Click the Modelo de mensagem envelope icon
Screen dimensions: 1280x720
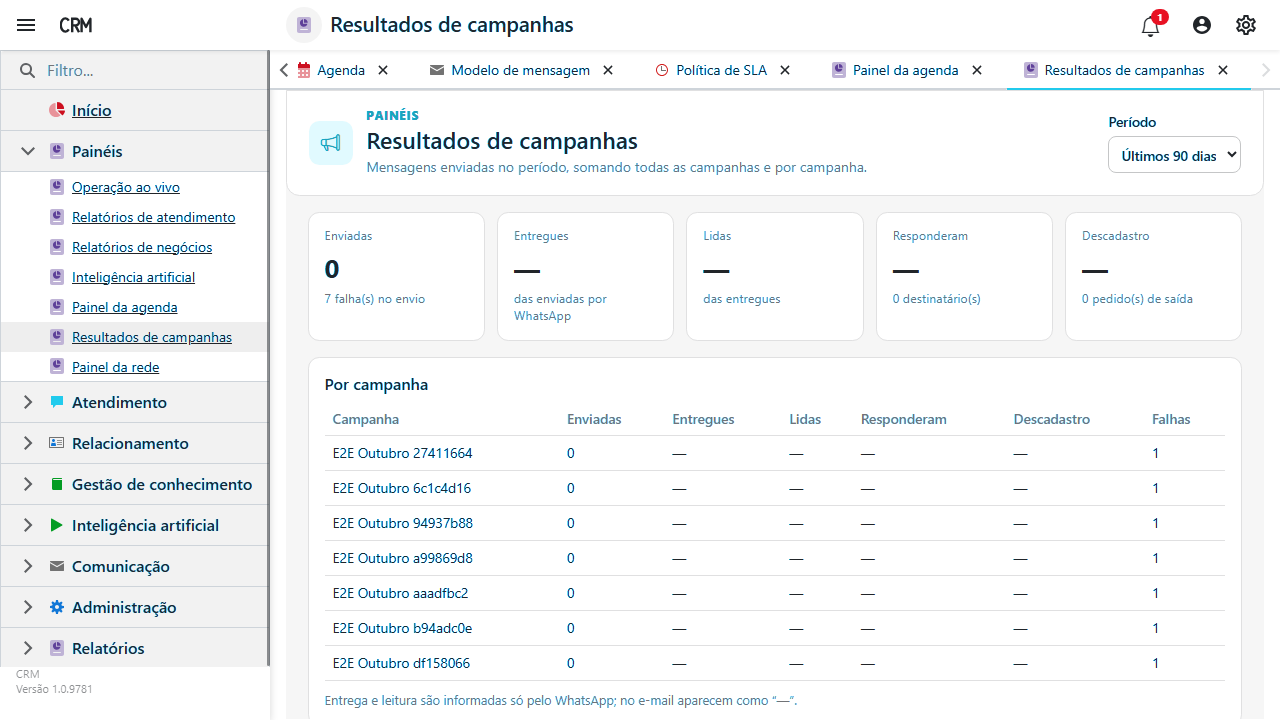pos(437,70)
